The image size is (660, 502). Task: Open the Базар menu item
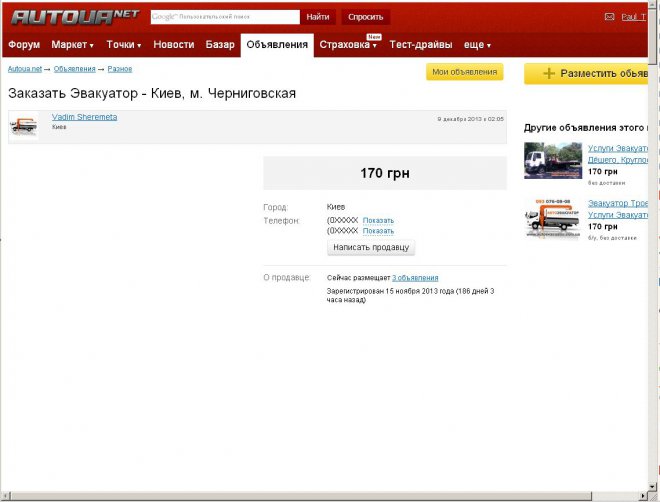click(220, 45)
